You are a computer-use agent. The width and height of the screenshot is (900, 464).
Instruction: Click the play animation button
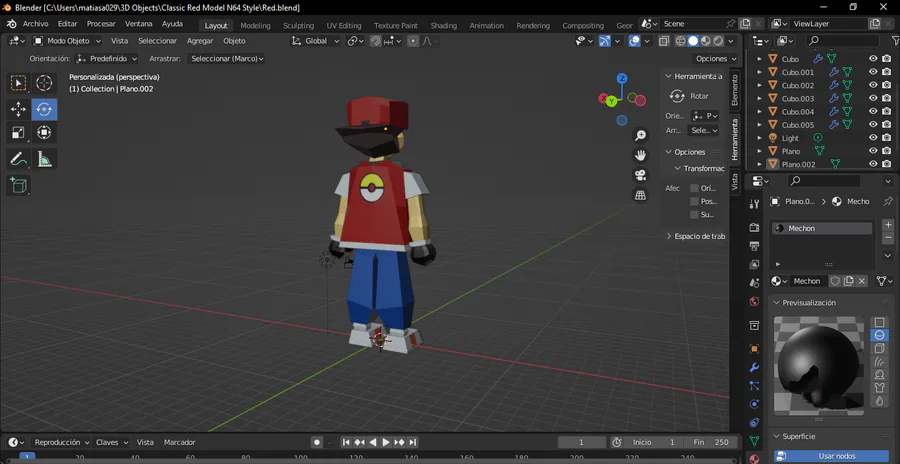386,442
